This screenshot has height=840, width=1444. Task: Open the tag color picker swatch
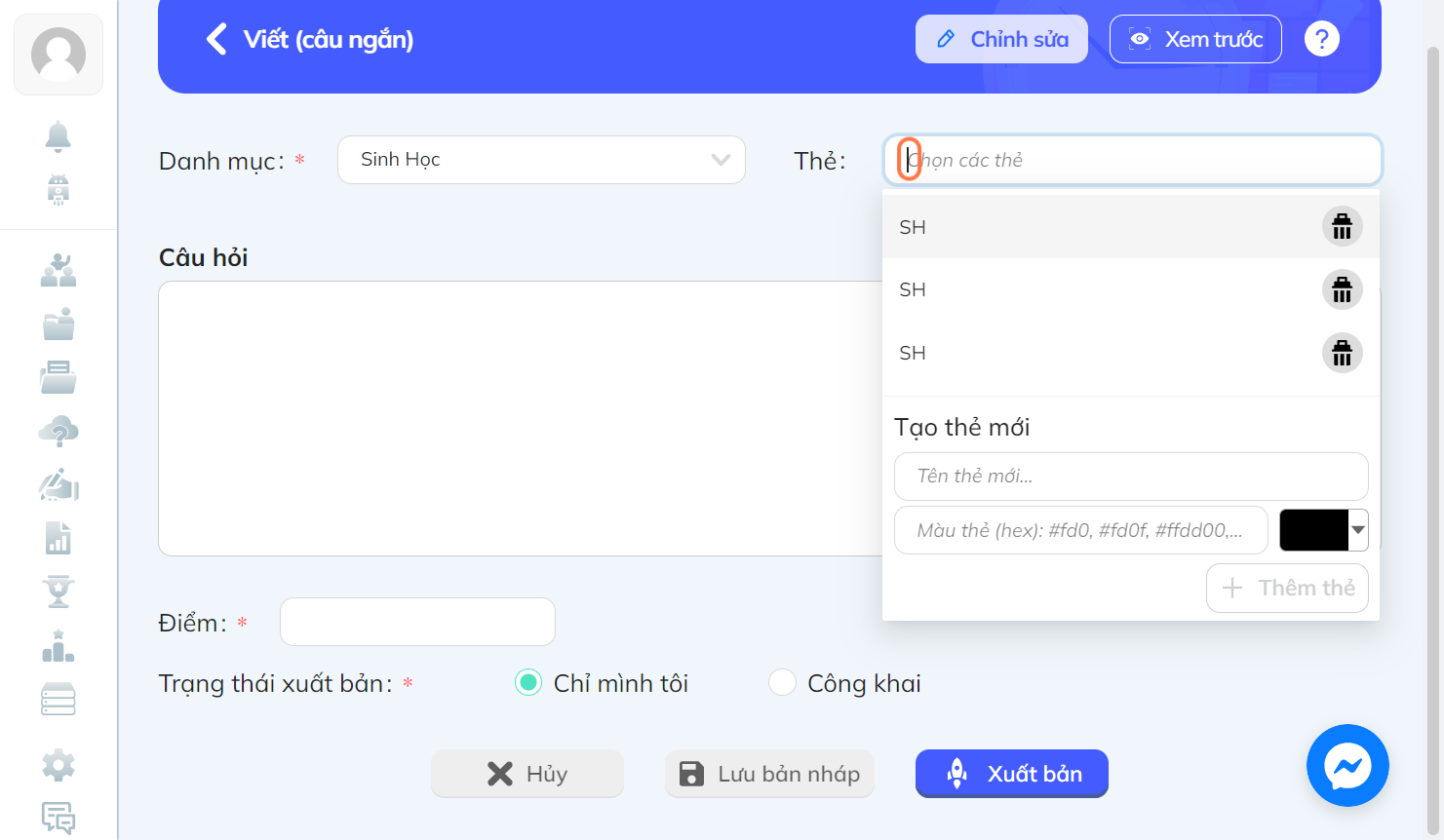tap(1323, 530)
